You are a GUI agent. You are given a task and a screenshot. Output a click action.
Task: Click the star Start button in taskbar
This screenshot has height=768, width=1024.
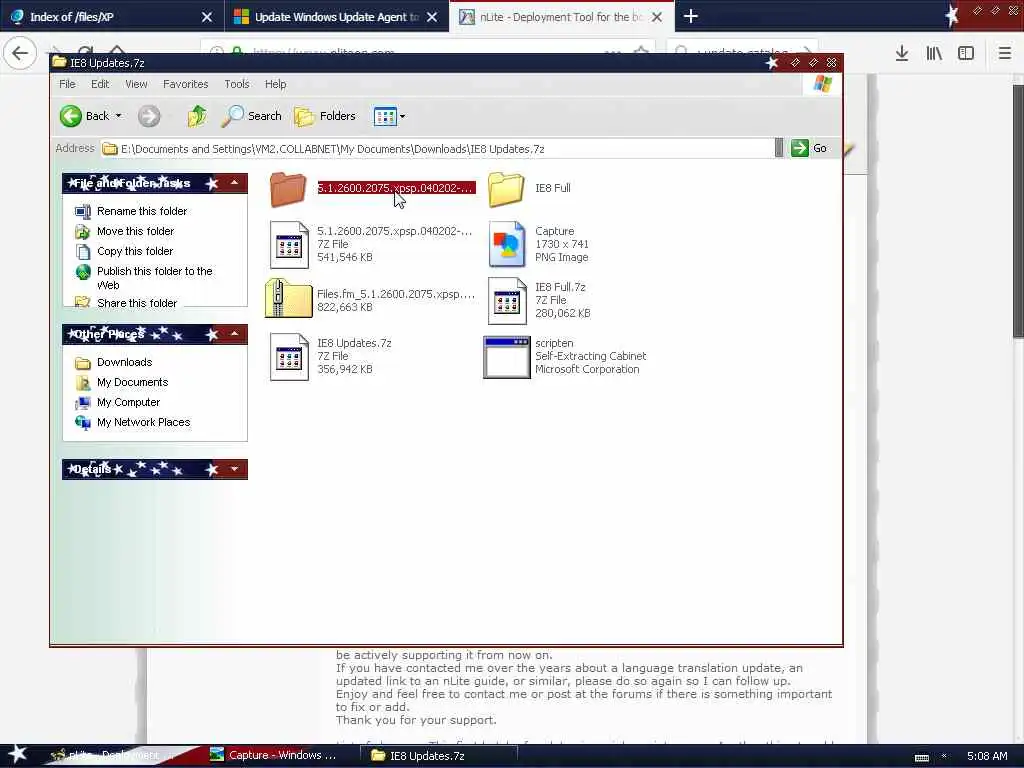click(17, 755)
